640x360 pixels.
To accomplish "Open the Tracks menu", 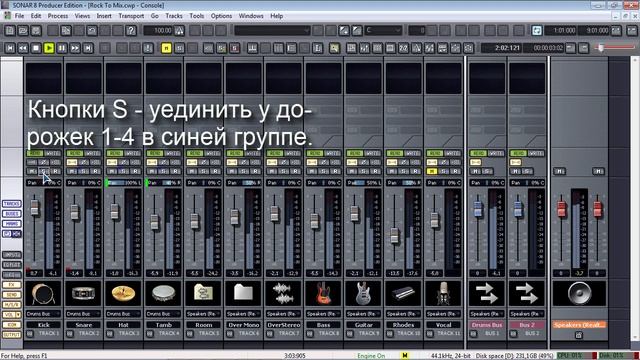I will (x=174, y=16).
